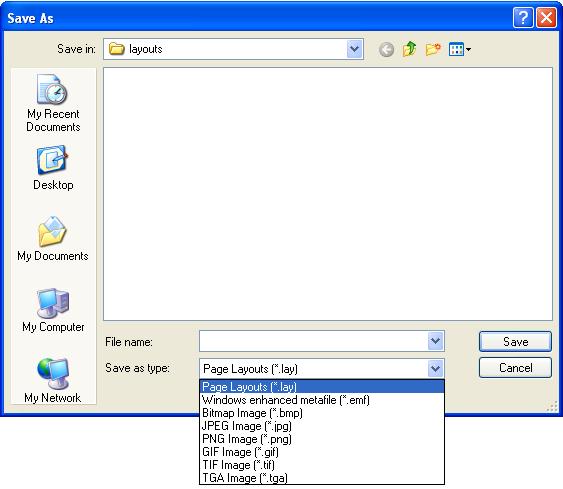Expand the Save in folder dropdown
563x489 pixels.
[354, 49]
